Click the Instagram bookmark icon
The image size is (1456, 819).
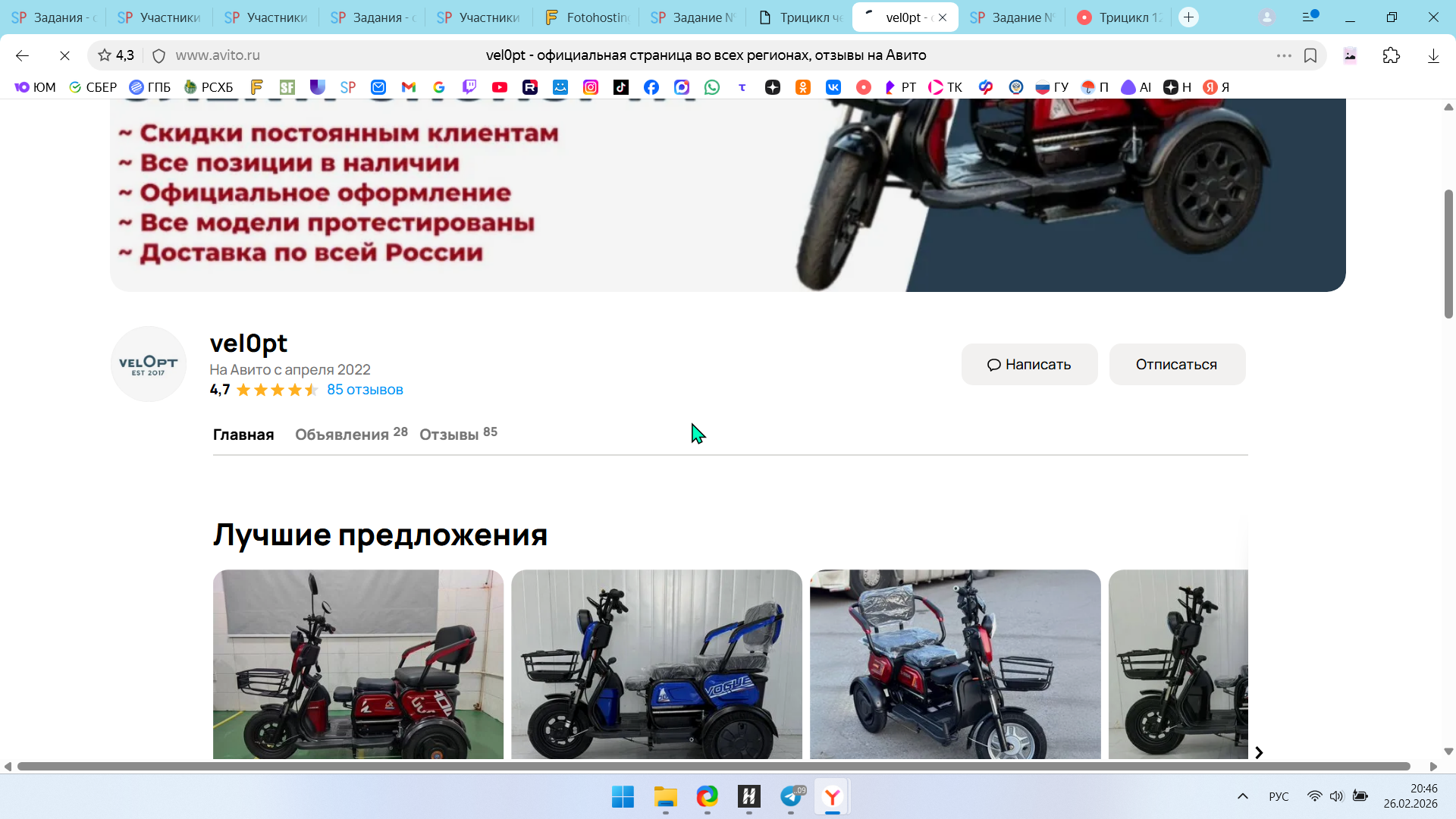tap(590, 87)
